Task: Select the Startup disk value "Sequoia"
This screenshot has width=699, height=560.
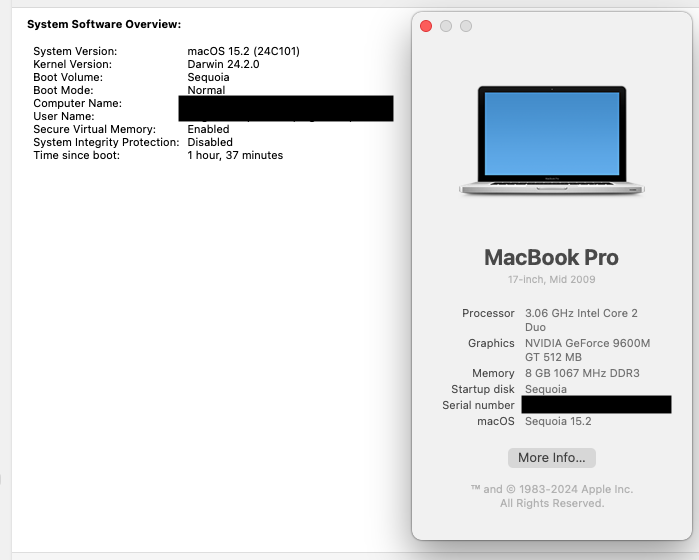Action: tap(546, 389)
